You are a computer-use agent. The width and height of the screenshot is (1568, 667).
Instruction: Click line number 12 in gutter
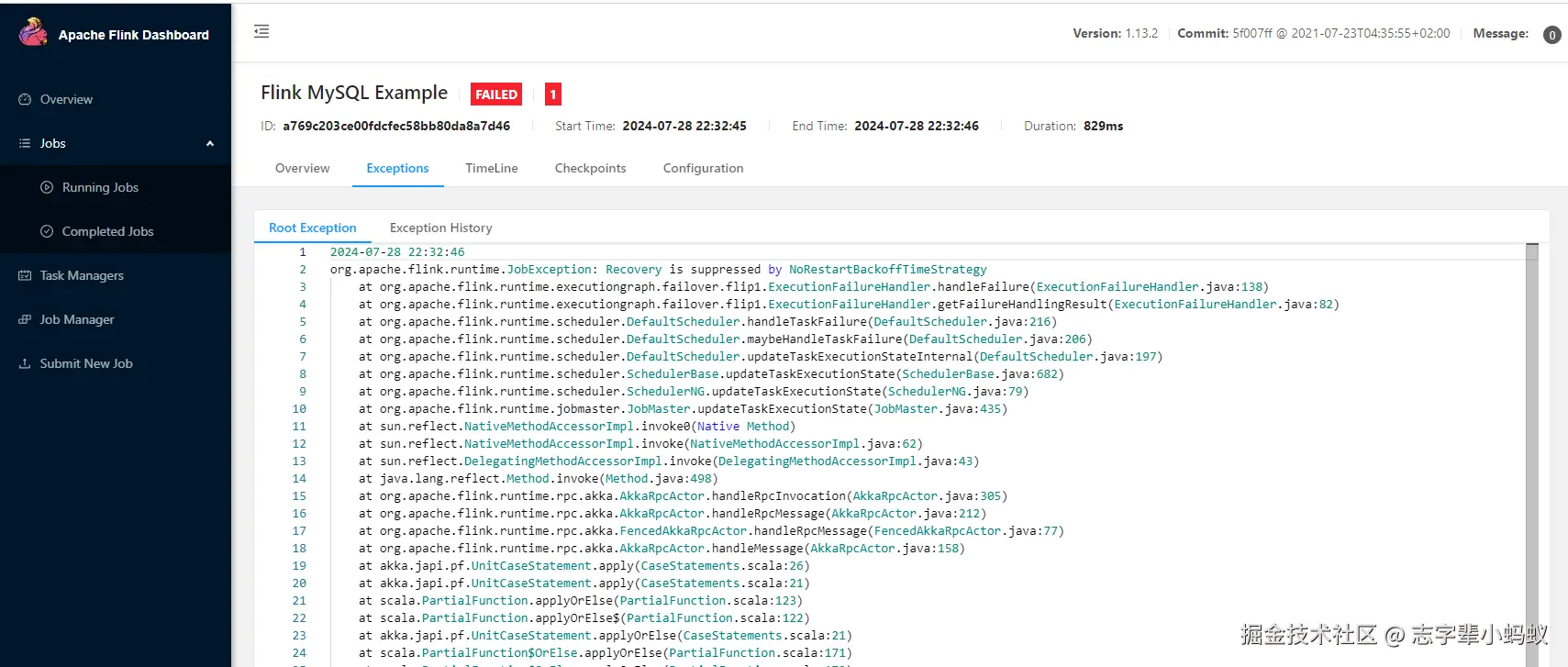[299, 443]
